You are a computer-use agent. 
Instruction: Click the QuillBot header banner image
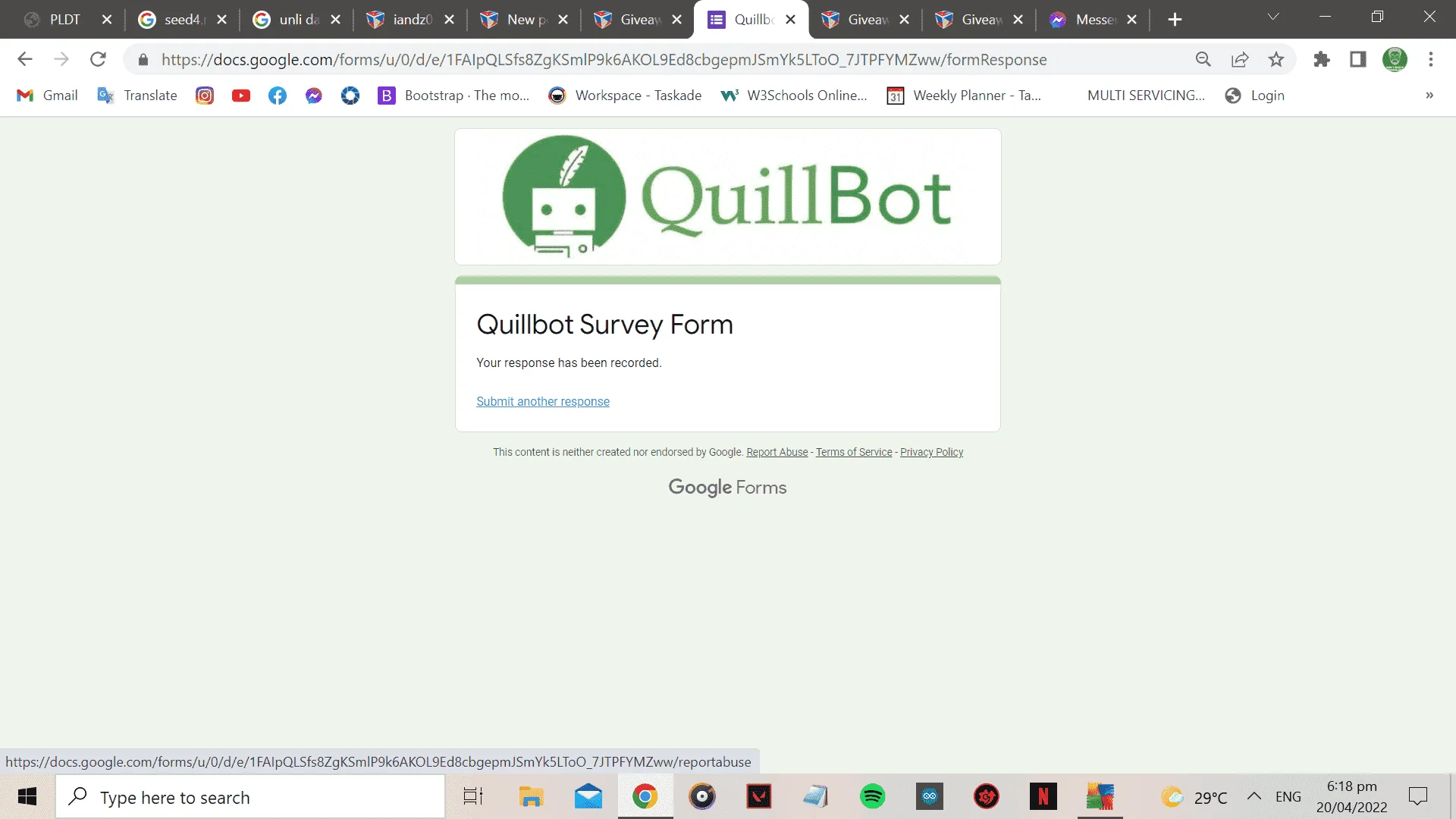728,196
